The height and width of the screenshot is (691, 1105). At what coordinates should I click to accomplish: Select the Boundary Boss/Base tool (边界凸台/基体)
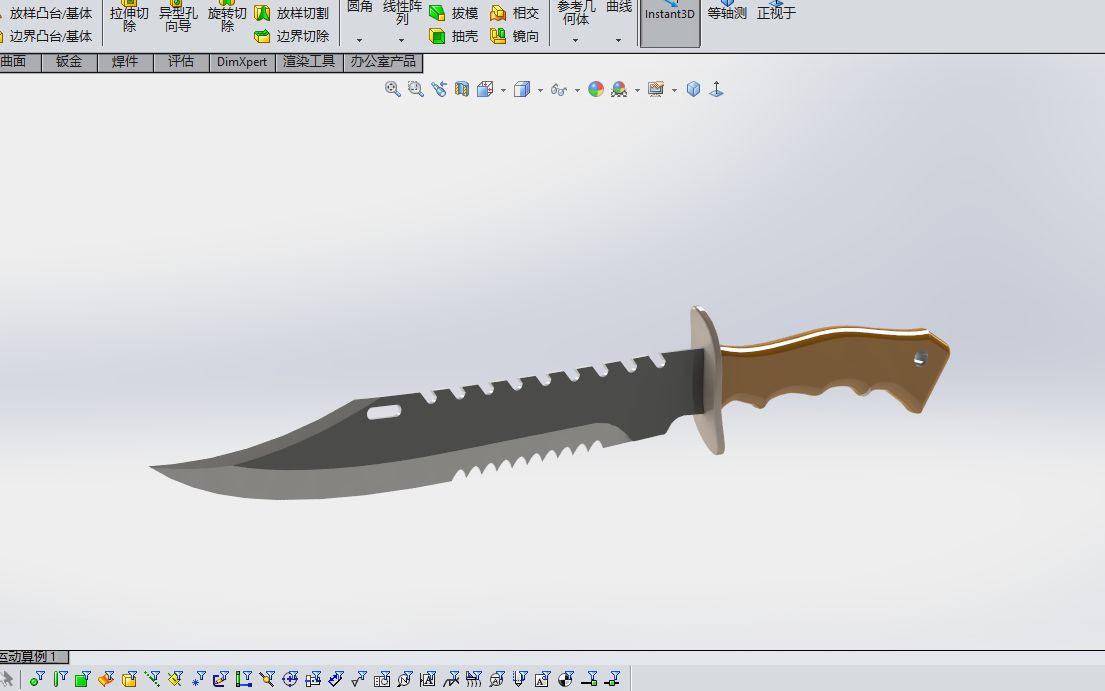pos(46,36)
